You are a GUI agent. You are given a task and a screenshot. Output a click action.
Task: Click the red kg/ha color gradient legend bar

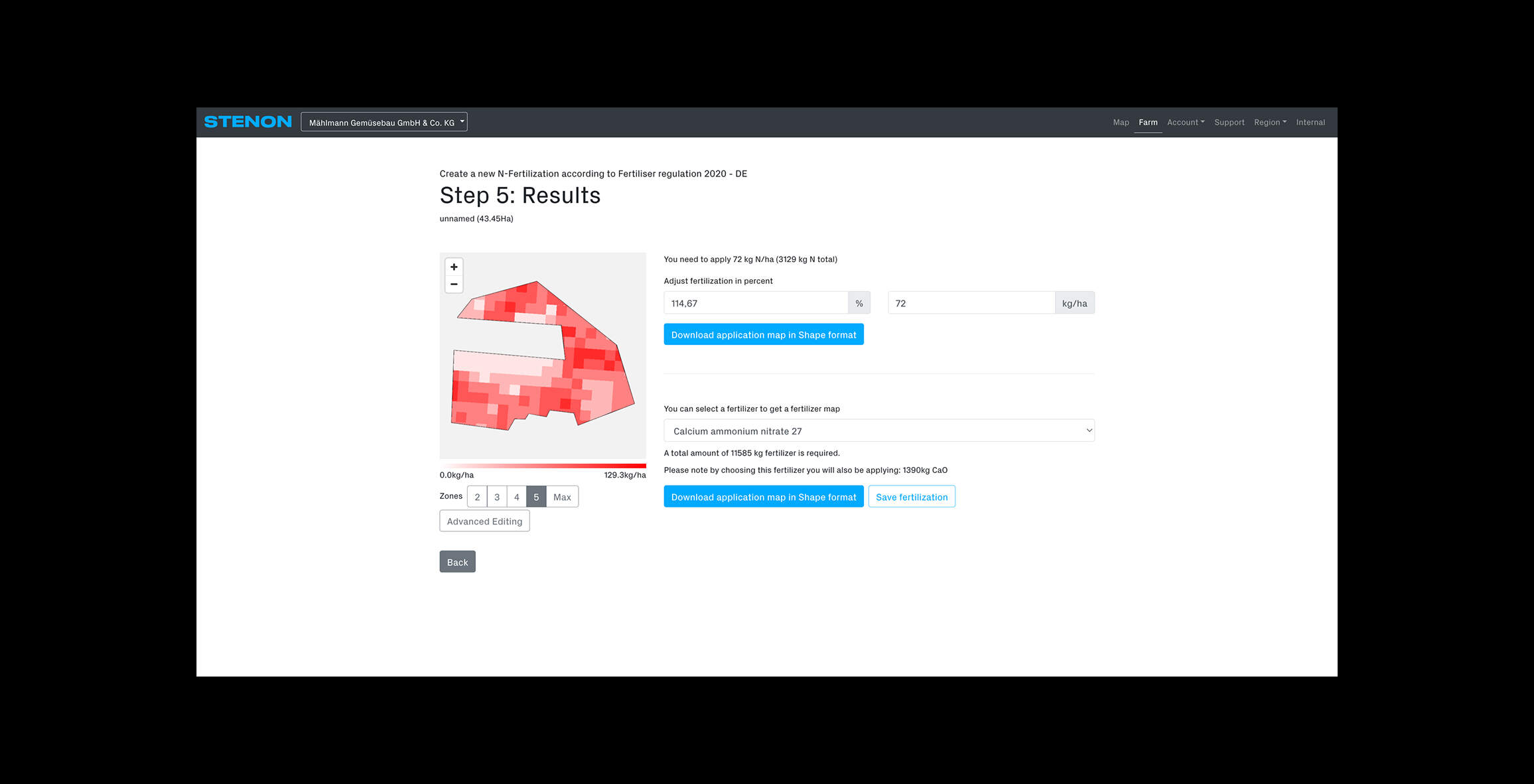[542, 466]
